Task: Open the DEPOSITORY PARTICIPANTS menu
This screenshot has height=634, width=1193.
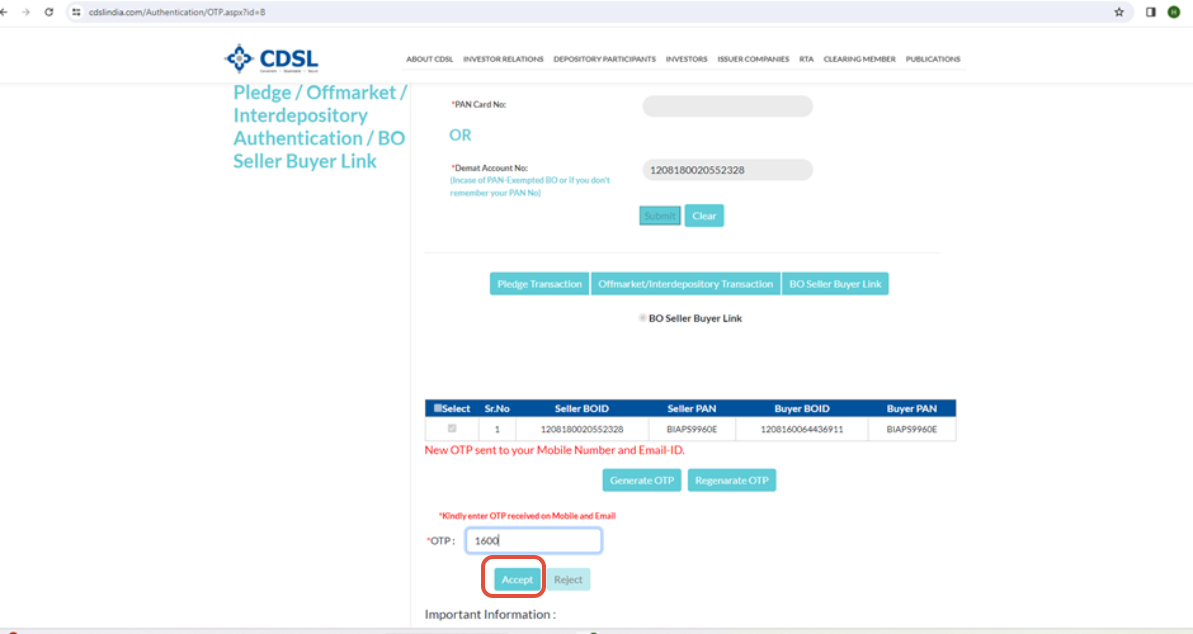Action: (604, 59)
